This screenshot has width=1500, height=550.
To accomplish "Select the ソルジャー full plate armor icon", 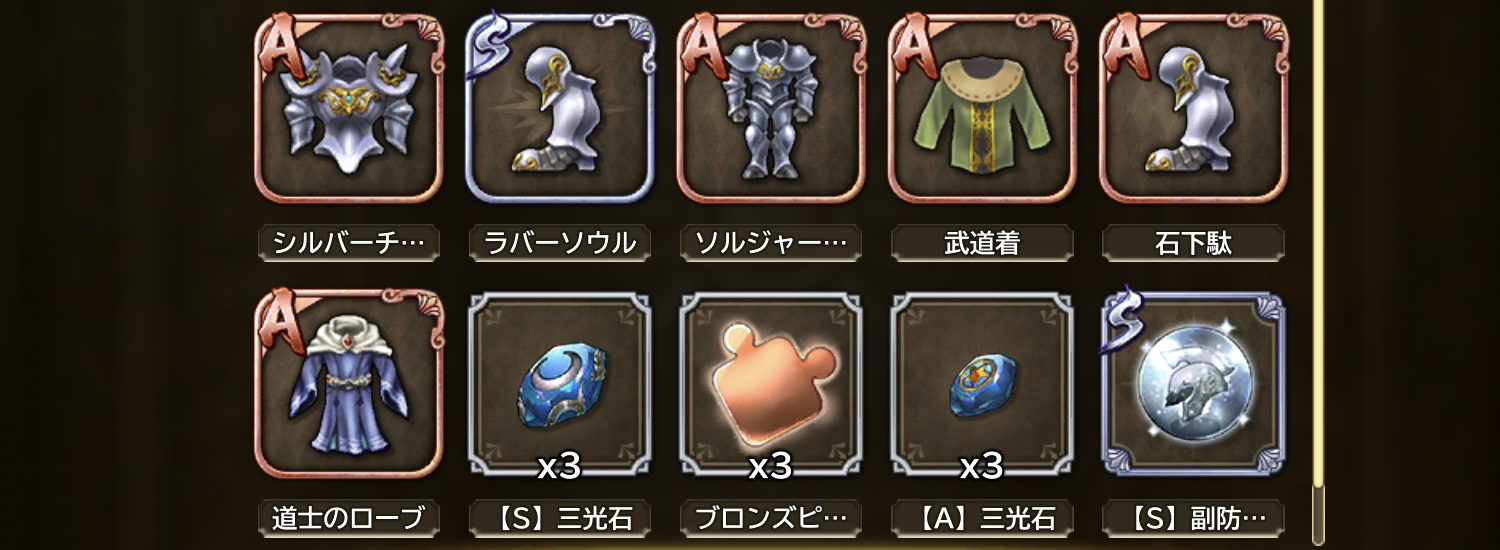I will (771, 108).
